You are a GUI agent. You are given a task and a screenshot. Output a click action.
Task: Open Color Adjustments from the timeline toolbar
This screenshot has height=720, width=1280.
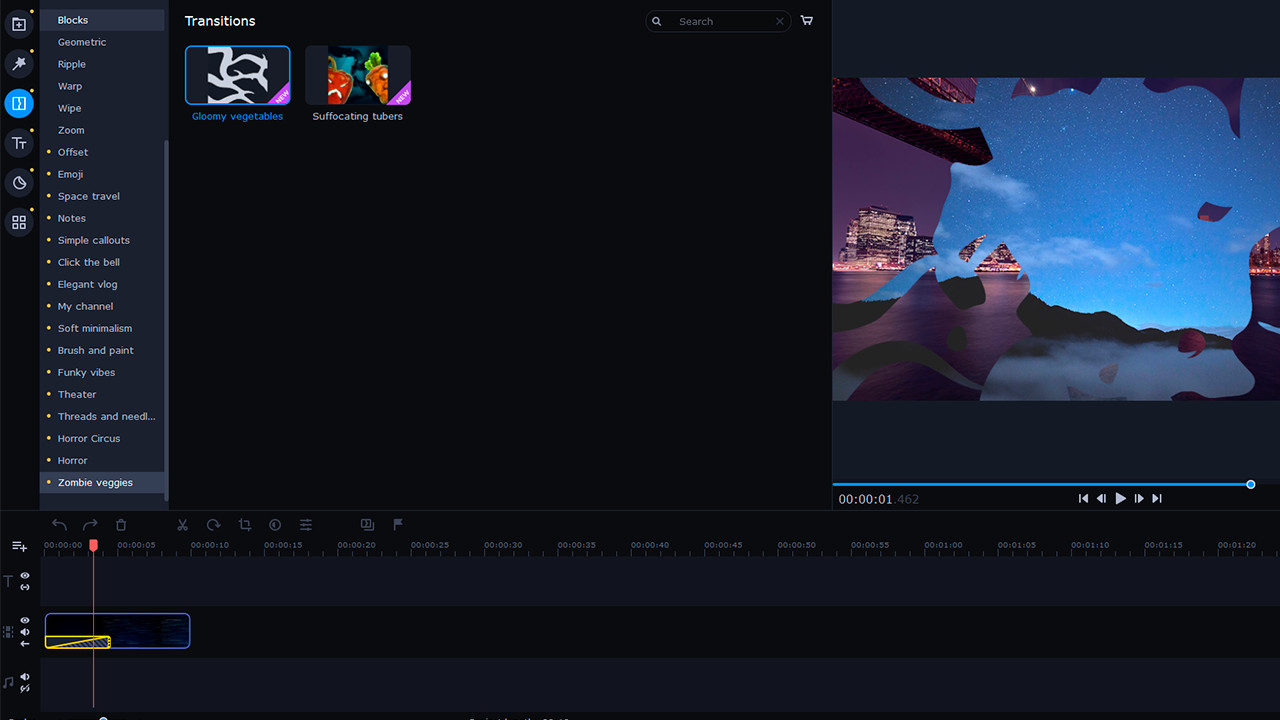pyautogui.click(x=274, y=524)
